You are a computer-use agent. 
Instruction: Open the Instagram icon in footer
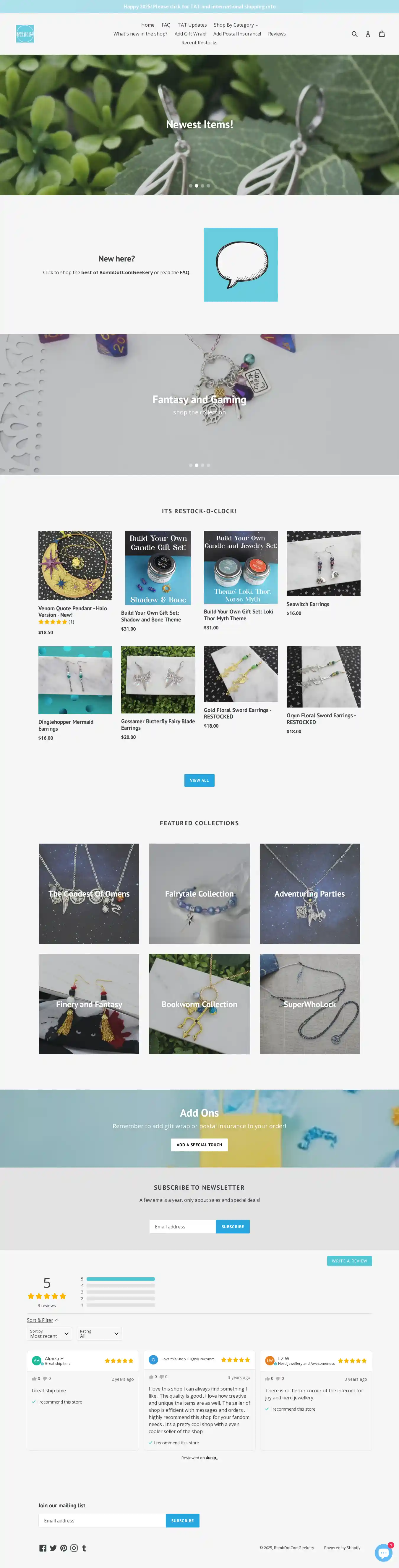click(x=74, y=1548)
